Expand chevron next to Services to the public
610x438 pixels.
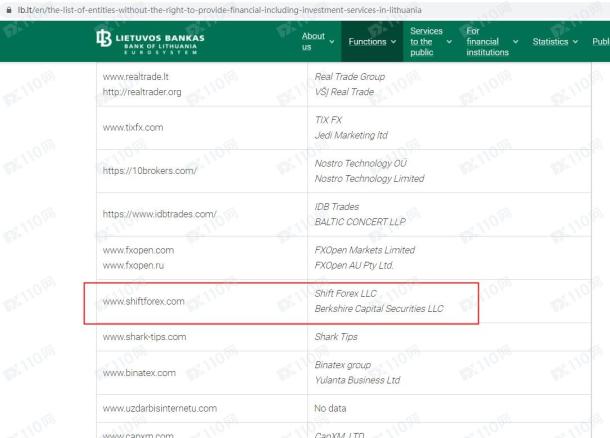(449, 42)
